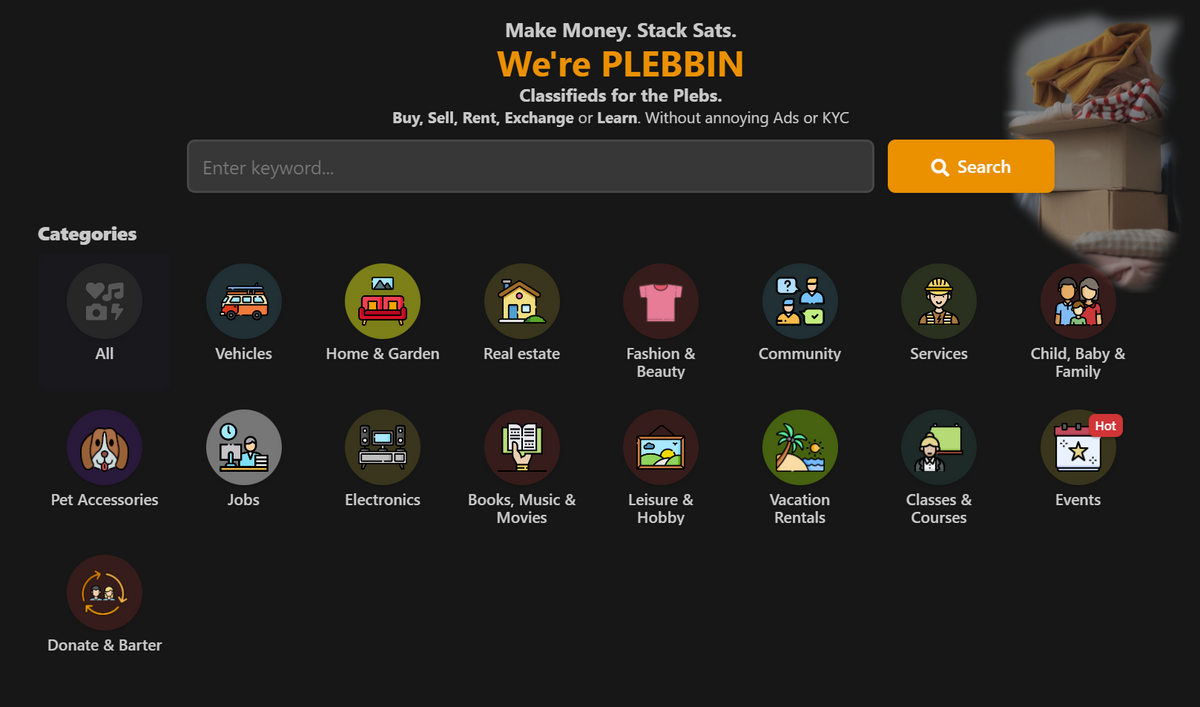Select the All categories icon

pos(104,301)
